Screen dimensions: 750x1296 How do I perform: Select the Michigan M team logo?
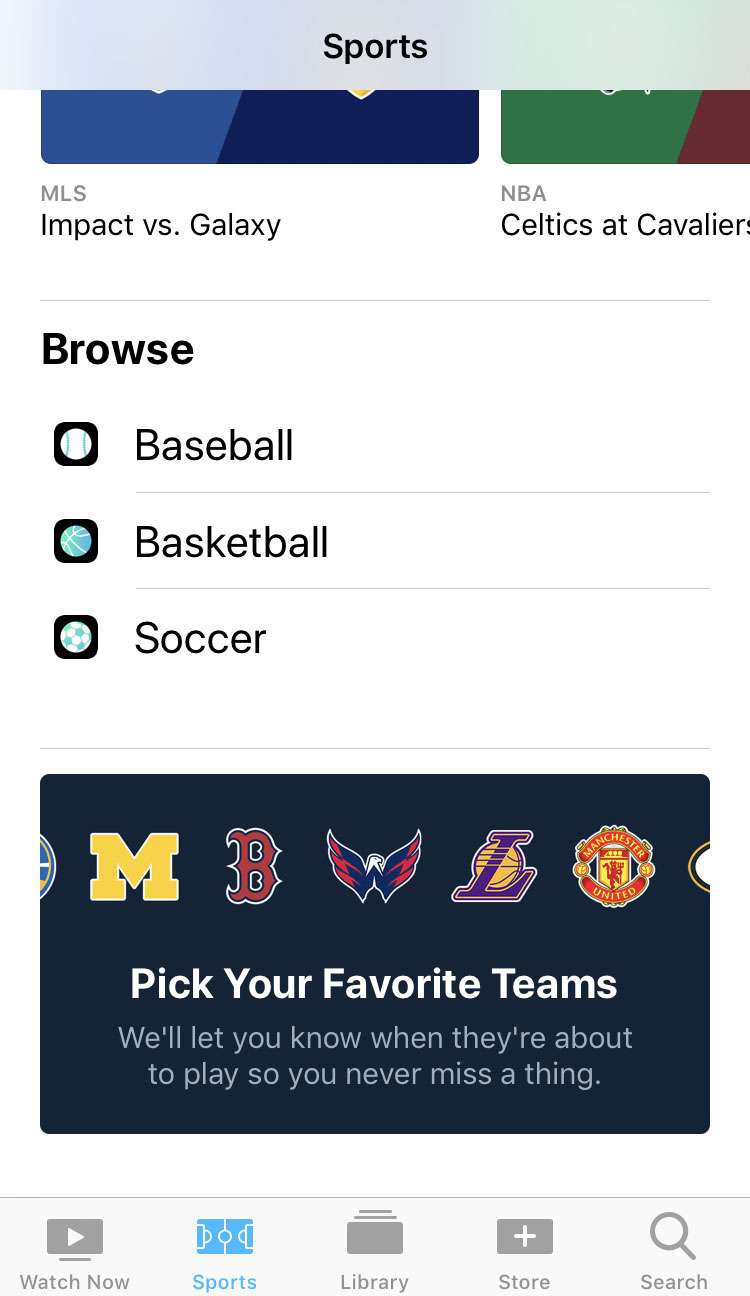(134, 866)
